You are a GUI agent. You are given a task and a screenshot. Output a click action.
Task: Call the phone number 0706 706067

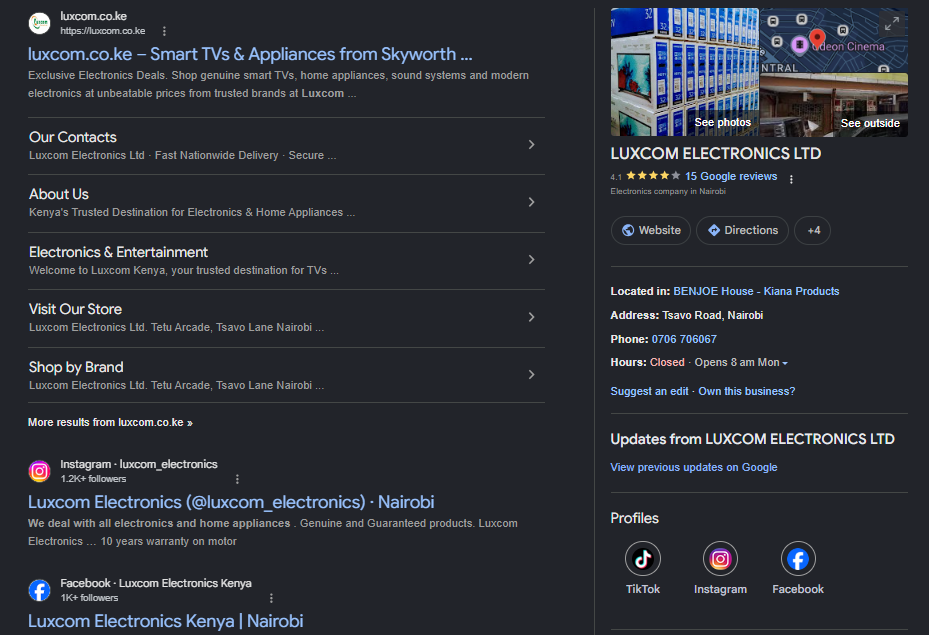684,339
